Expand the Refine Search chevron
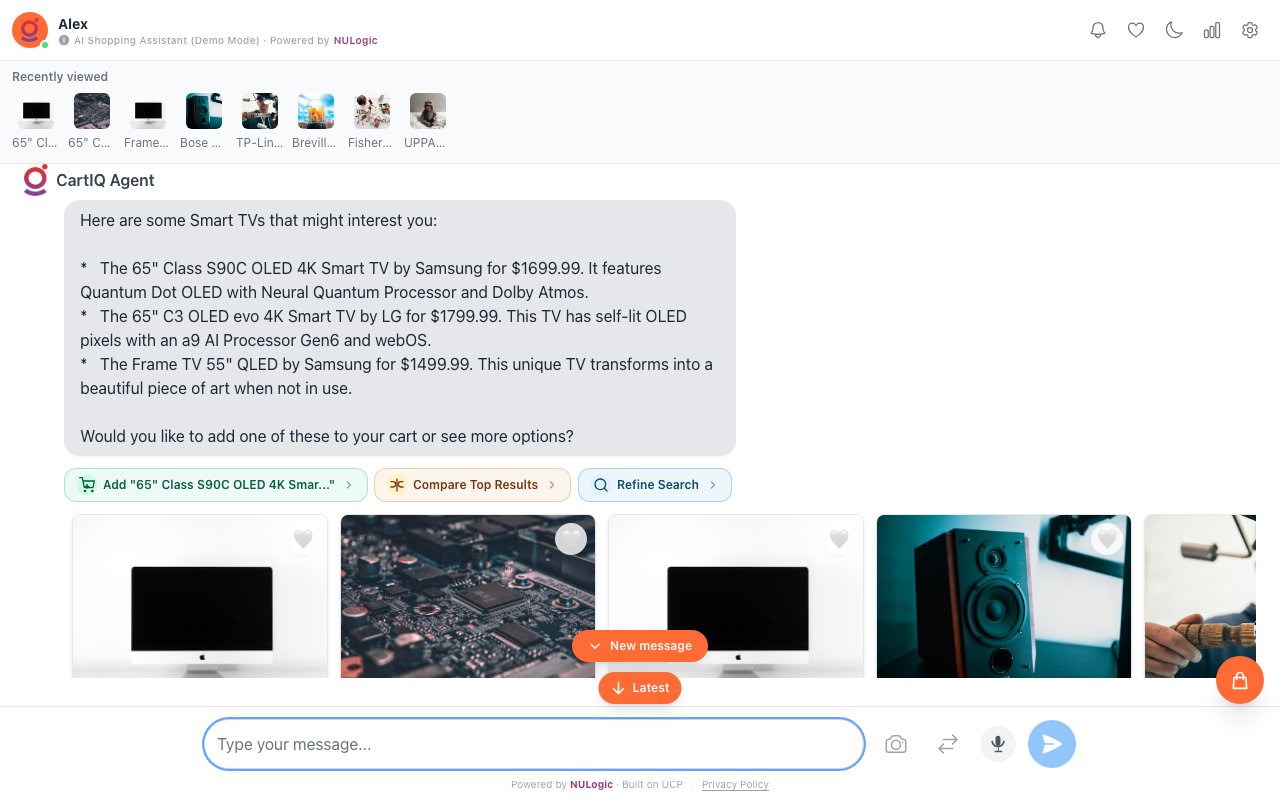 [x=713, y=485]
